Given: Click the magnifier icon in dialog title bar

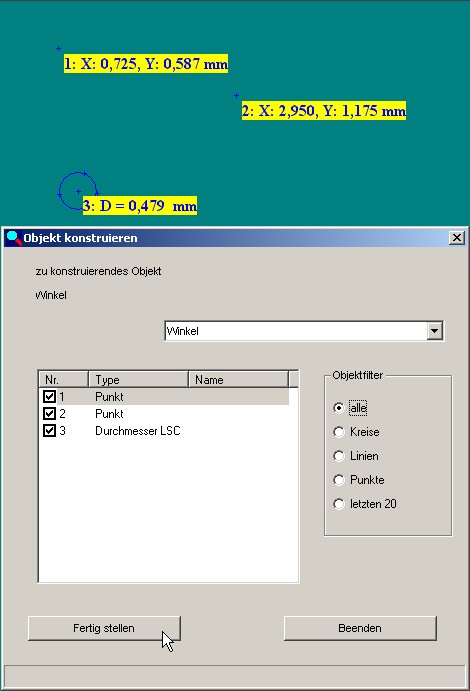Looking at the screenshot, I should coord(14,238).
